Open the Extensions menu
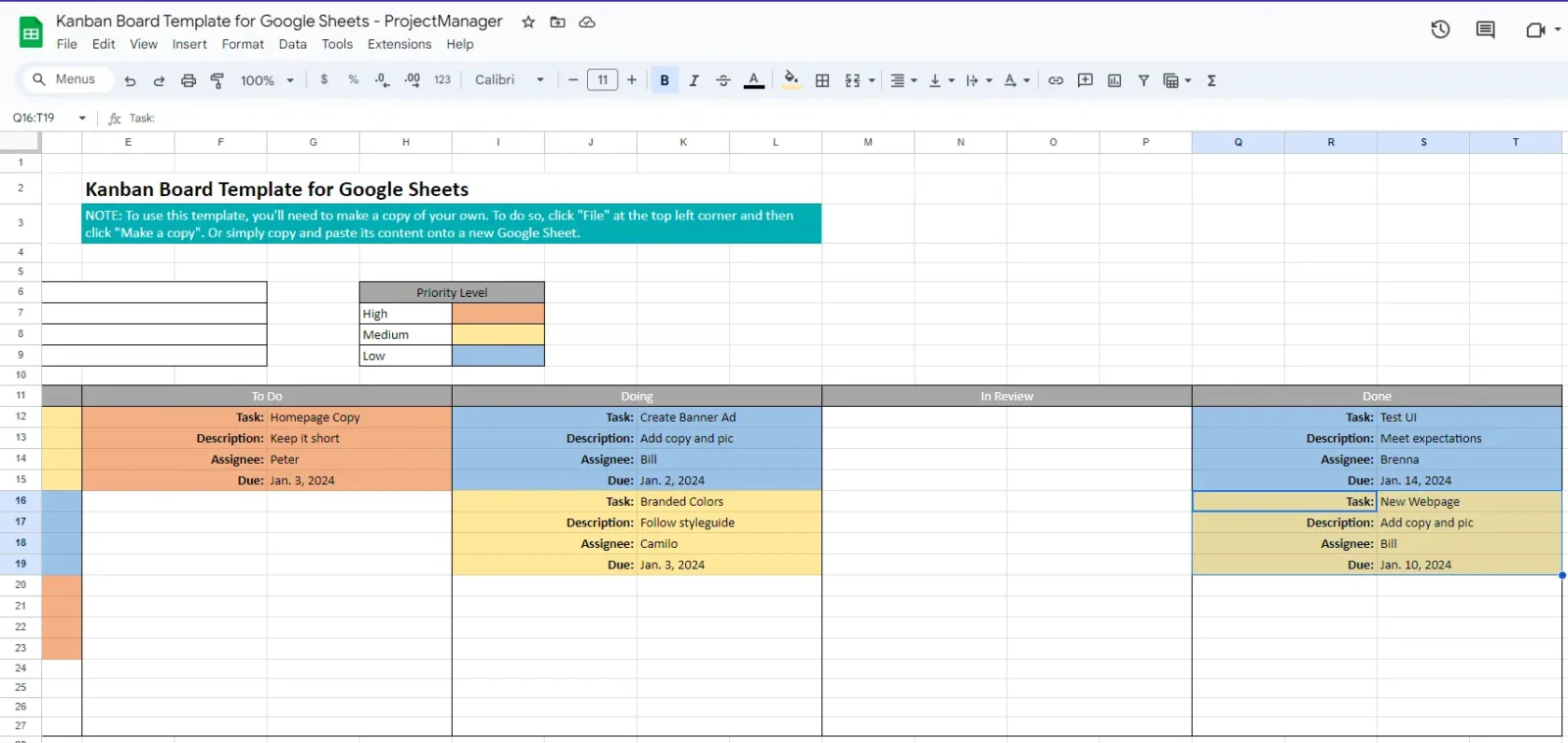 coord(400,44)
